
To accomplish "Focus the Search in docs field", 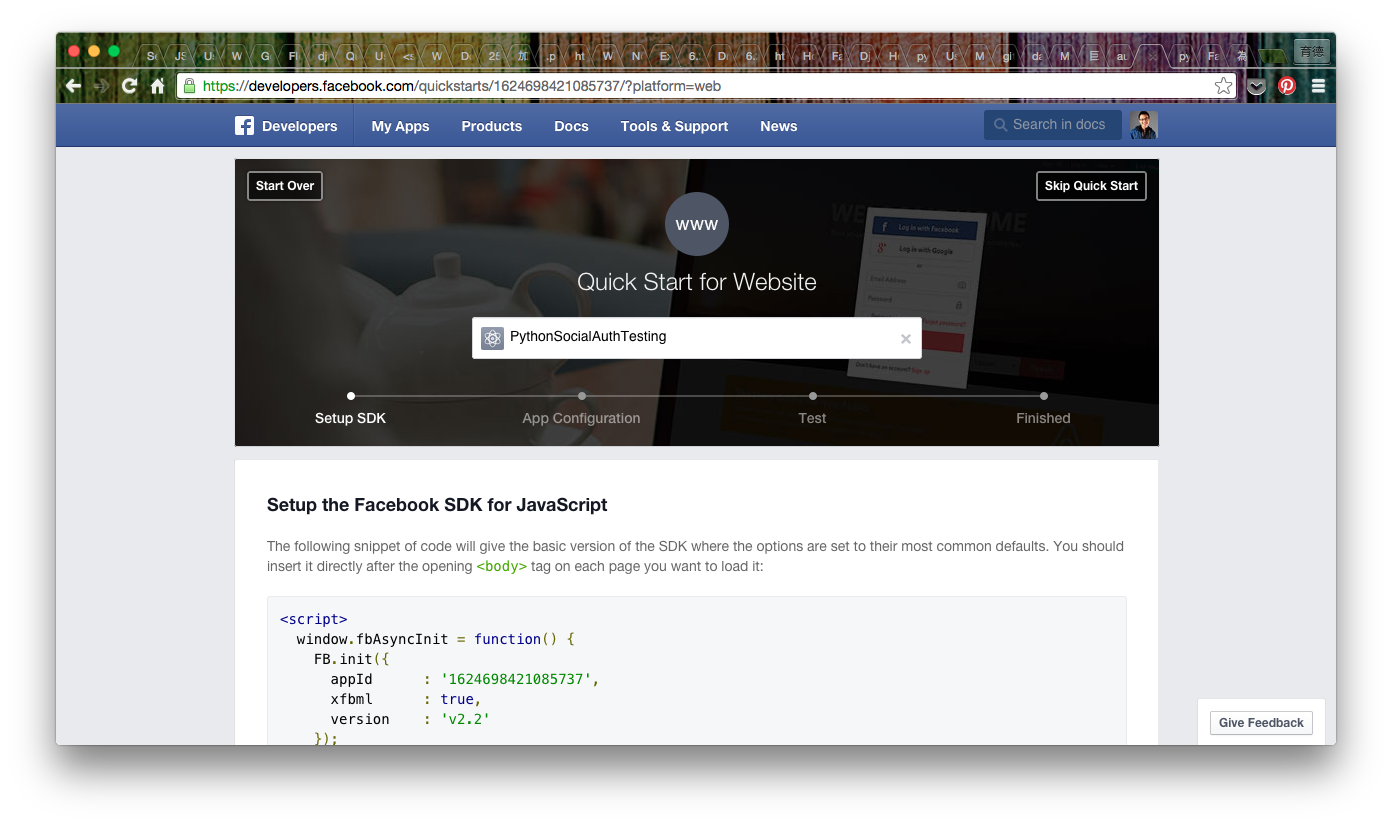I will [1053, 125].
